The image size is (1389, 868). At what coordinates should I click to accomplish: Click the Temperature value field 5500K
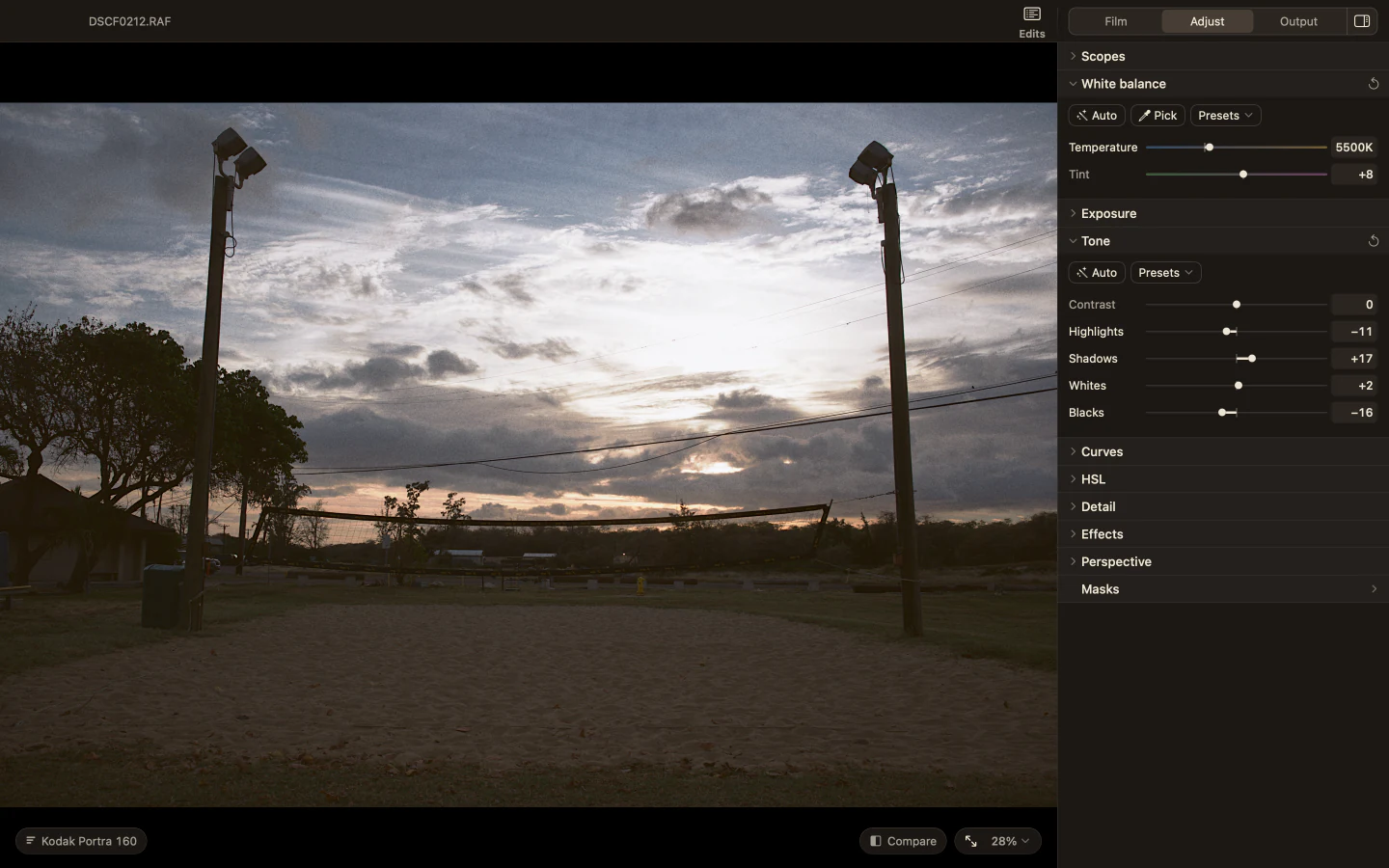(1354, 148)
